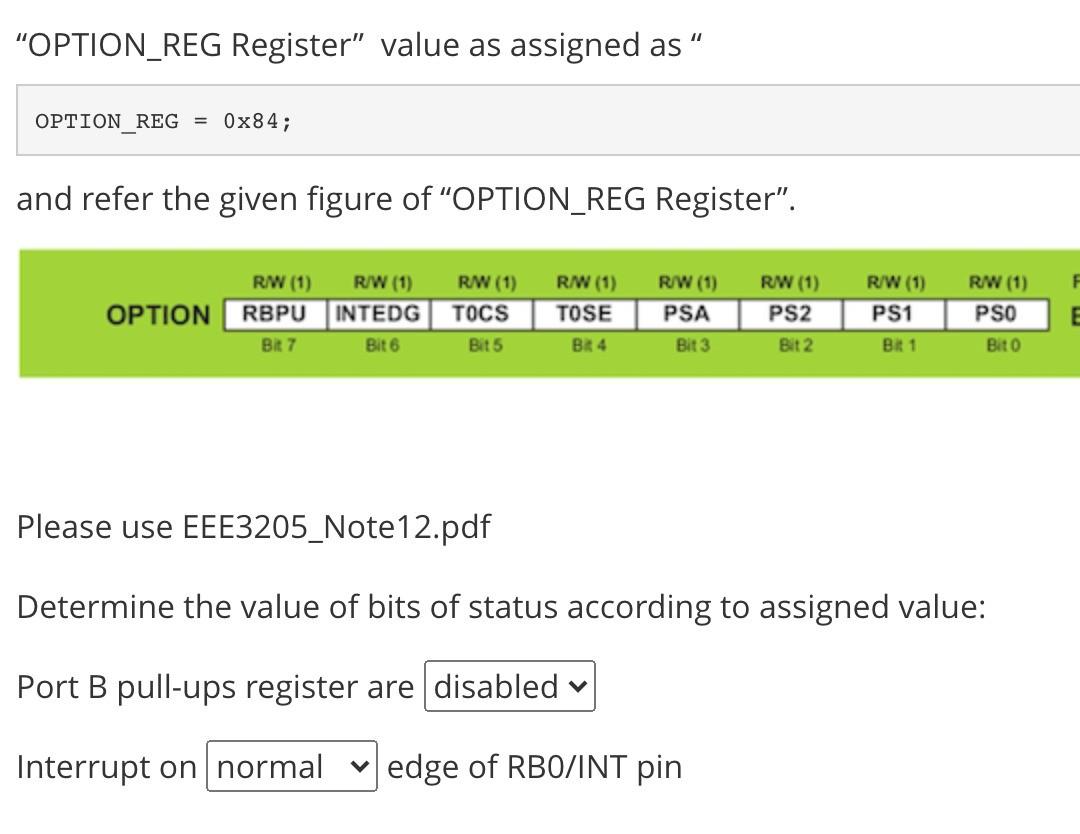
Task: Click the PS2 bit cell
Action: (x=790, y=313)
